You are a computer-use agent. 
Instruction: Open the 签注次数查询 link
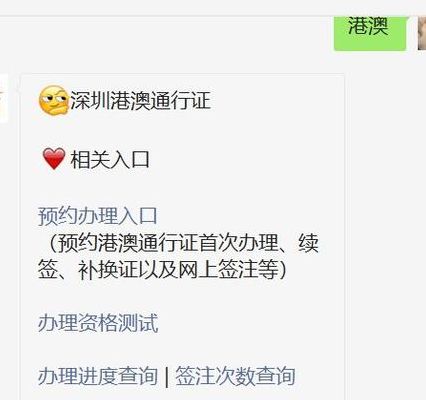point(235,376)
